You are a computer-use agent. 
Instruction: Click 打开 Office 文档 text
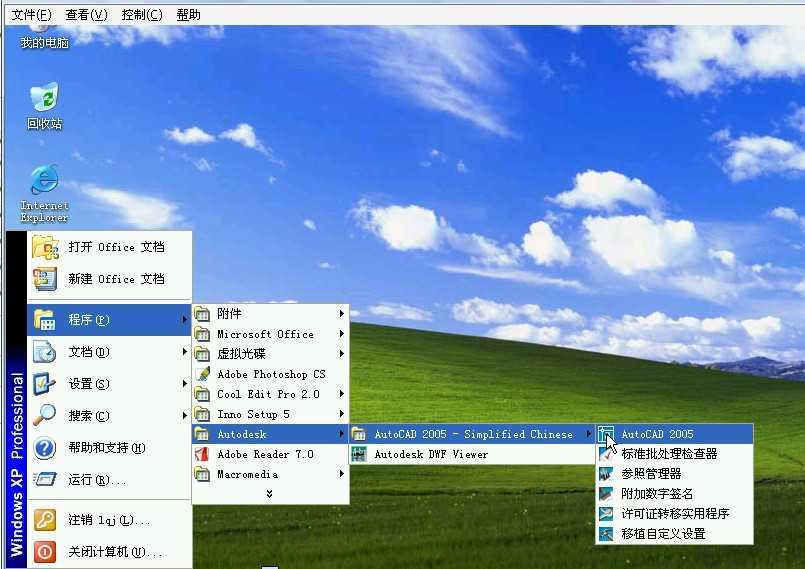pos(117,247)
